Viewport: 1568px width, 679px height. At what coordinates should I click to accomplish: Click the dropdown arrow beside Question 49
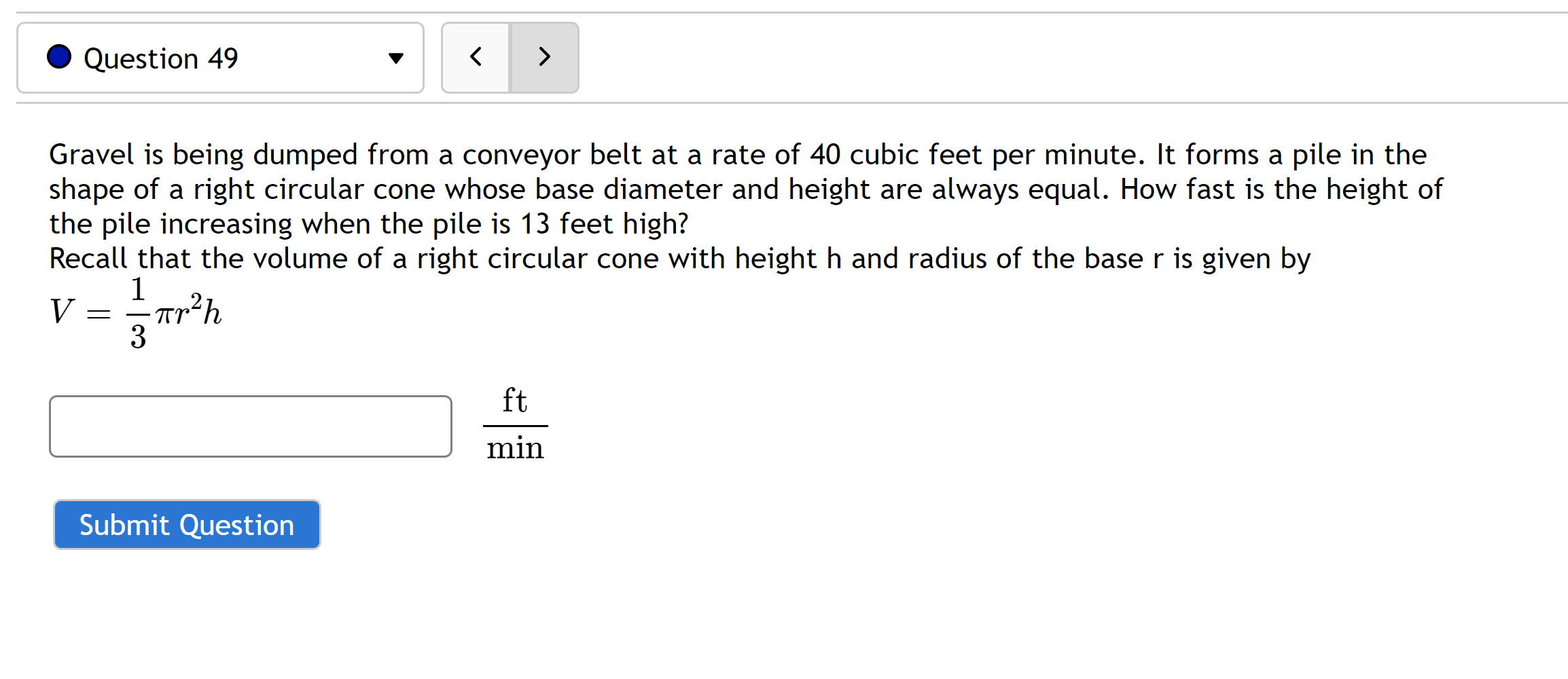point(396,58)
